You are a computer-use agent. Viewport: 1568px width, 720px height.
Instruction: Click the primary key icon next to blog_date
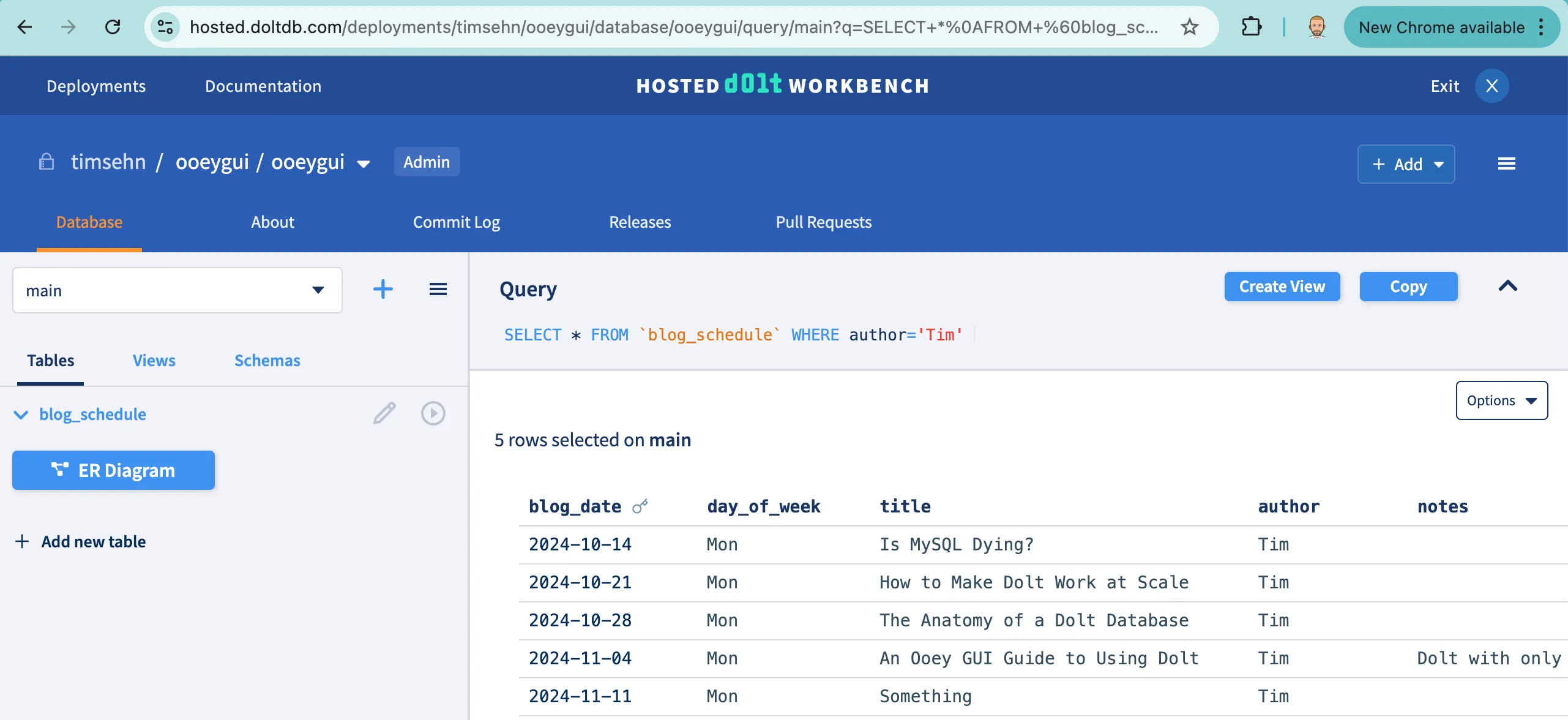point(640,506)
